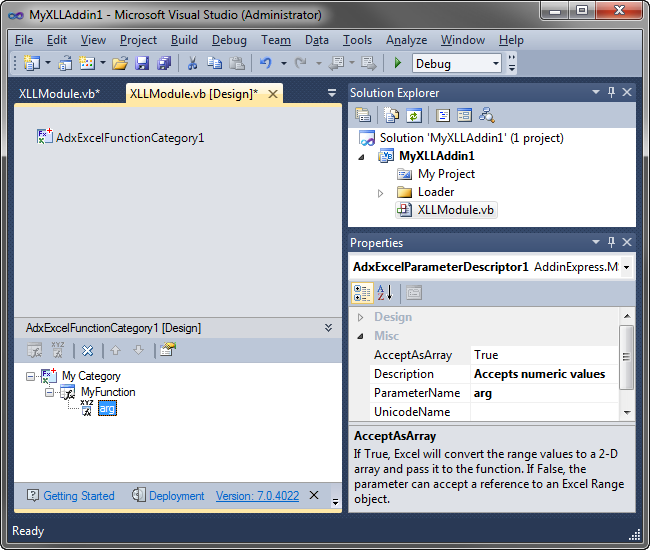Open the Build menu

click(184, 40)
